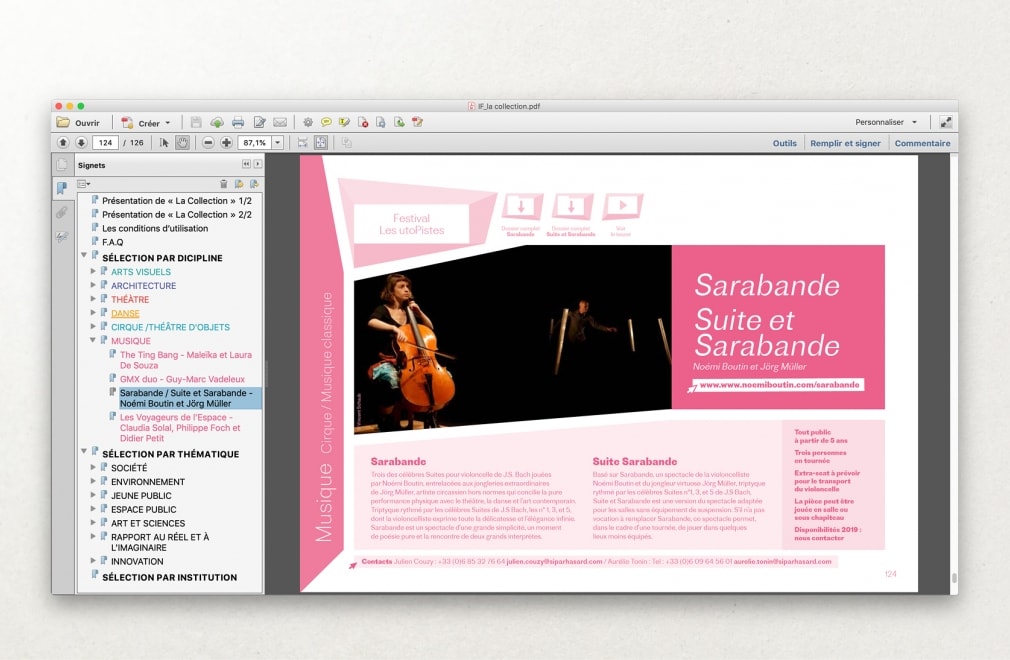The width and height of the screenshot is (1010, 660).
Task: Select the arrow selection tool
Action: (167, 142)
